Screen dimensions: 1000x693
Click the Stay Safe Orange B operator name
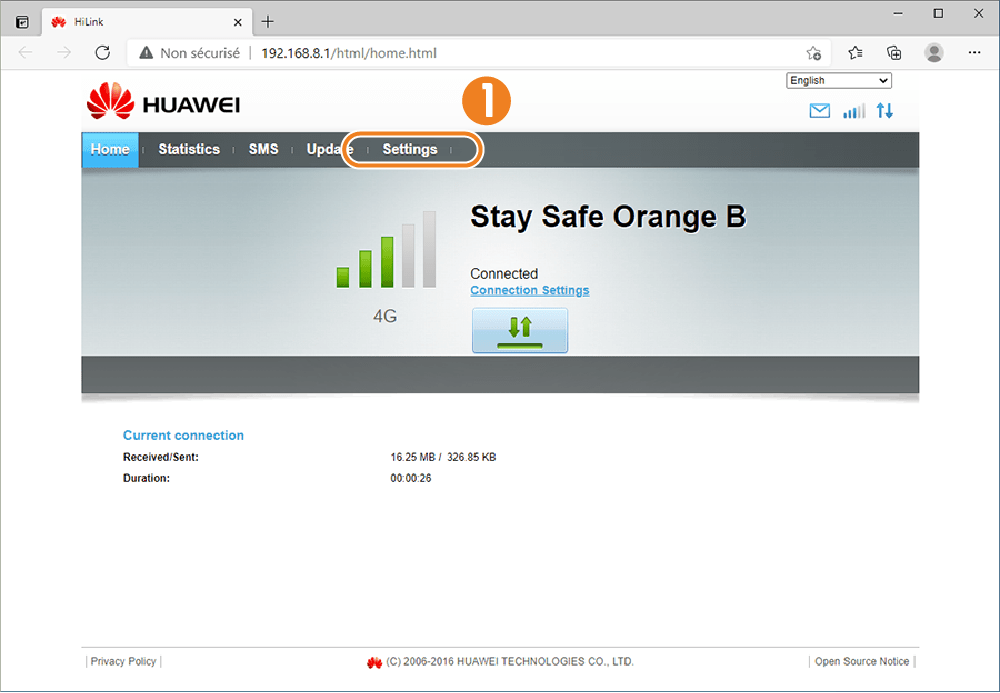(608, 217)
